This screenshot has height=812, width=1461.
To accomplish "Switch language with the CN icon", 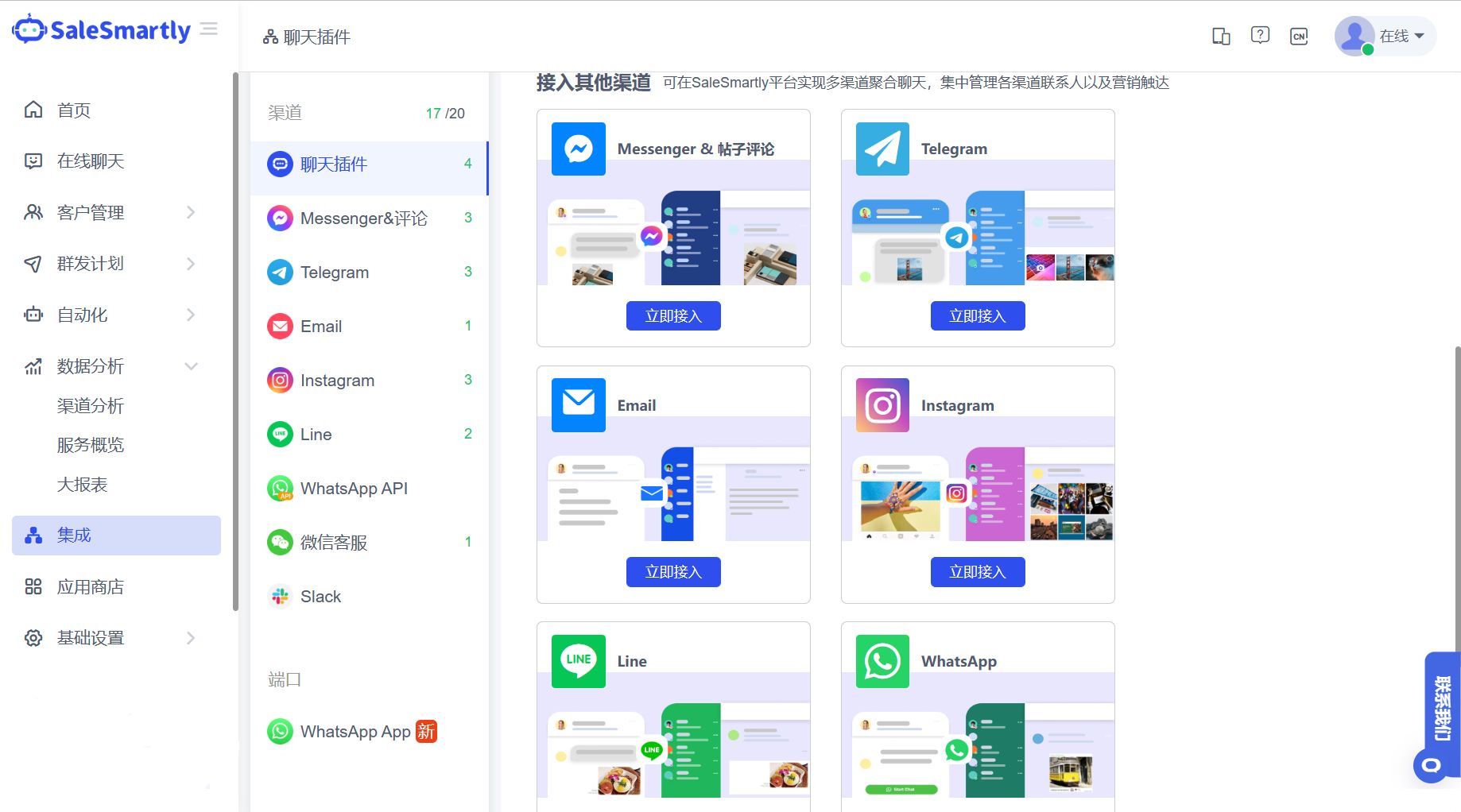I will [x=1299, y=36].
